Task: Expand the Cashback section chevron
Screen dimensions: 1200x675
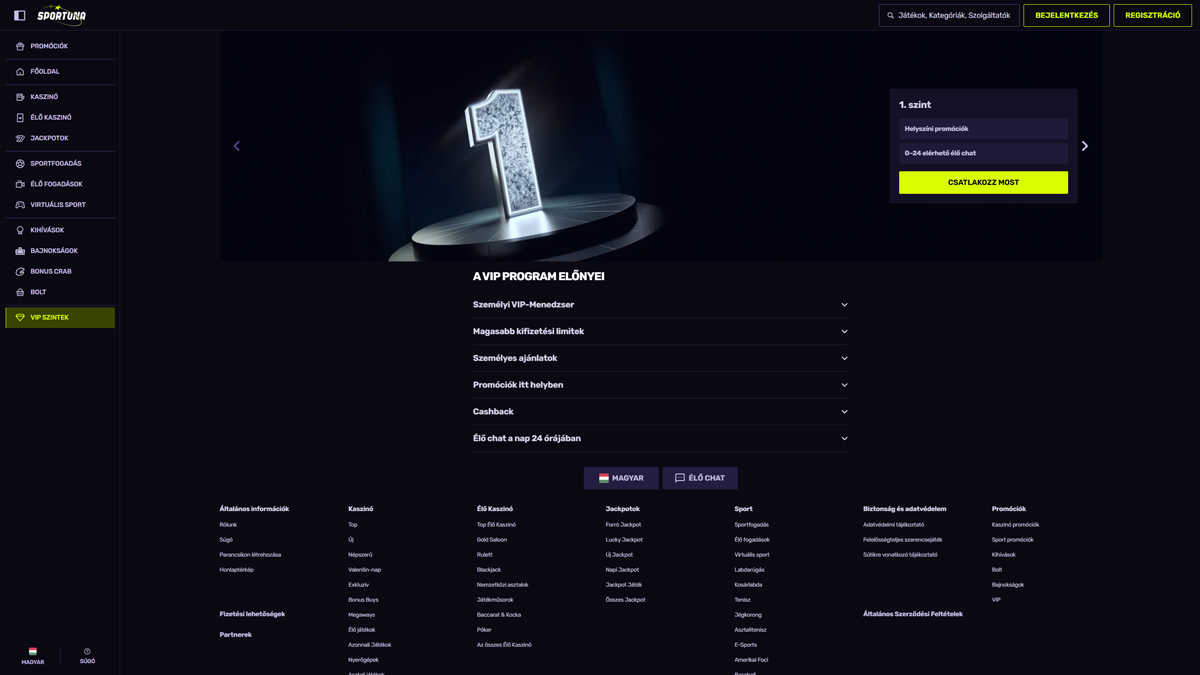Action: tap(844, 412)
